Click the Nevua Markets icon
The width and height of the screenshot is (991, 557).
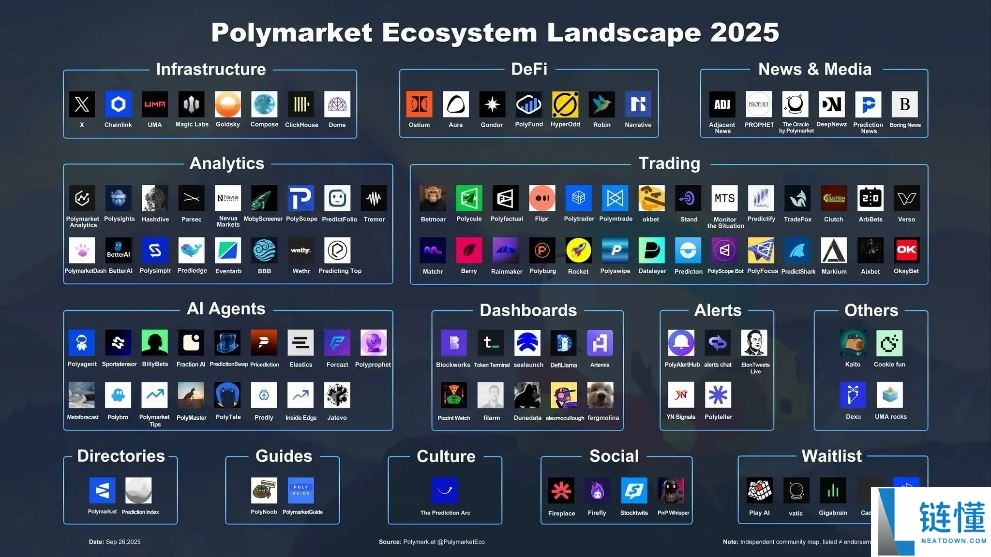coord(228,199)
